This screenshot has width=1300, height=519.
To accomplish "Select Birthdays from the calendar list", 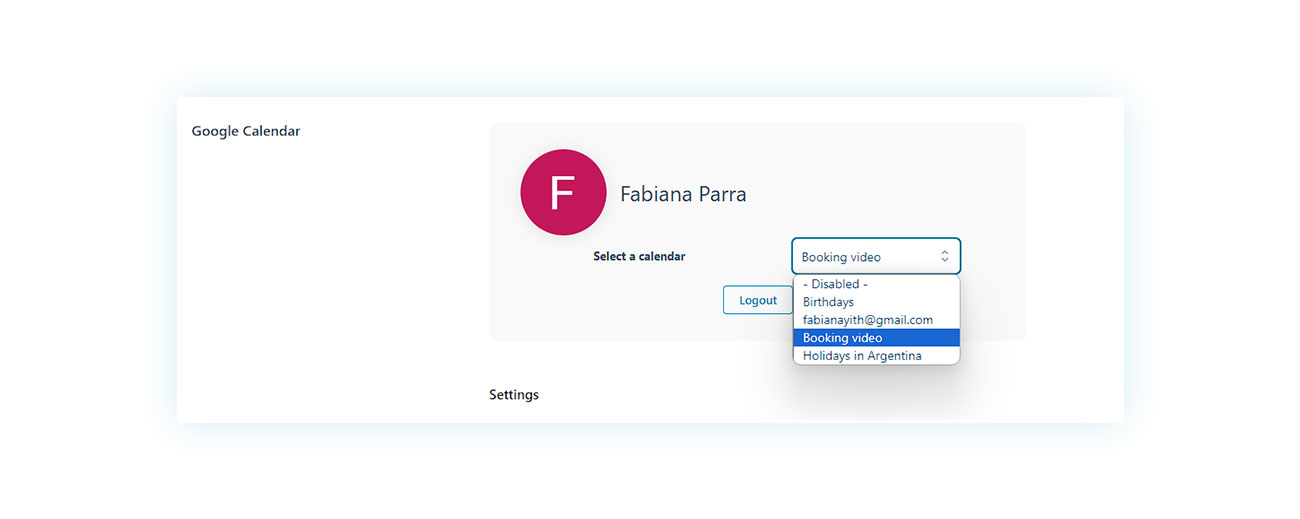I will click(876, 302).
